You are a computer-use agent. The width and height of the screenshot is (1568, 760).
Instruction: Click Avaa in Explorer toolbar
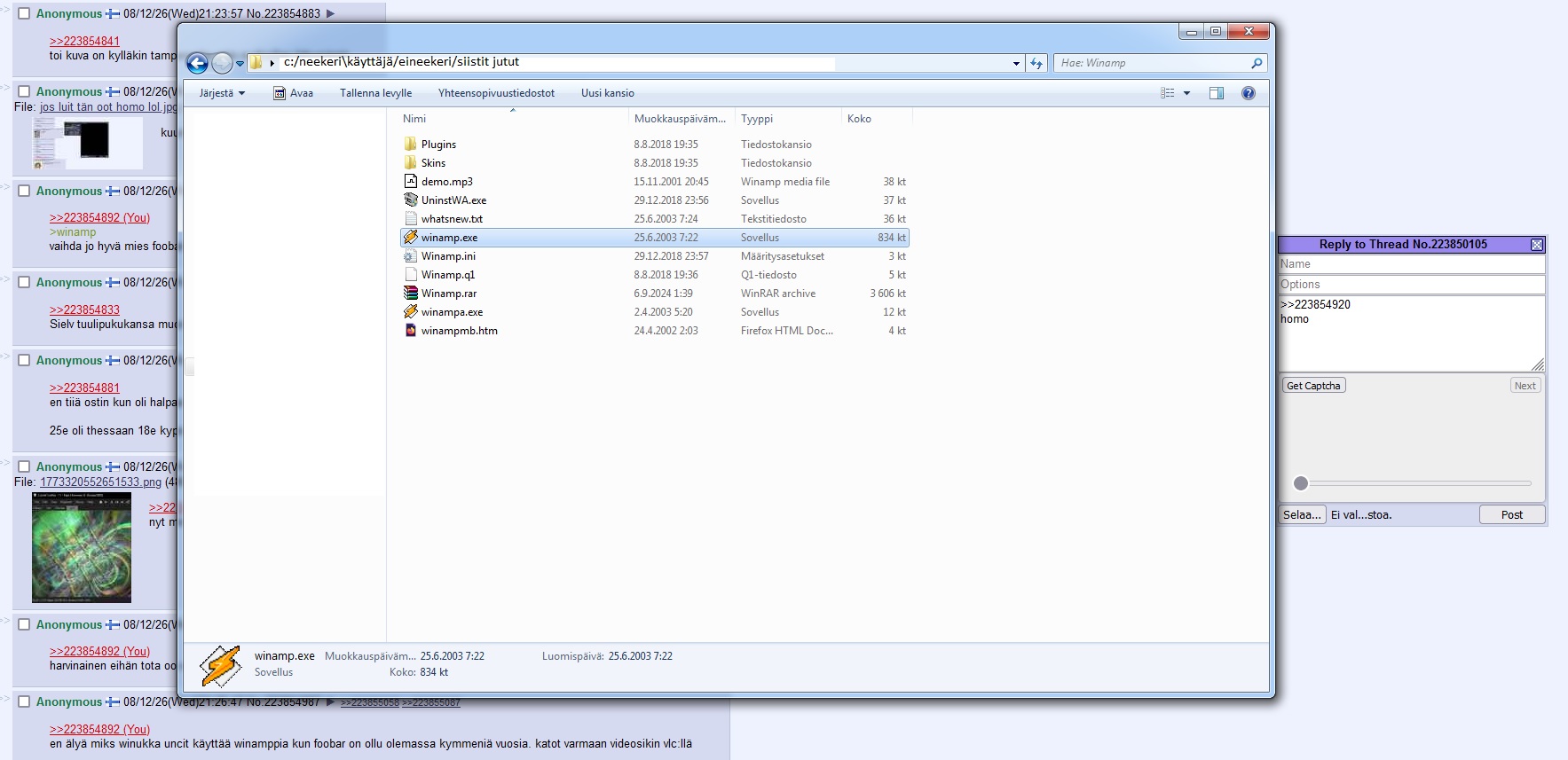pyautogui.click(x=302, y=93)
